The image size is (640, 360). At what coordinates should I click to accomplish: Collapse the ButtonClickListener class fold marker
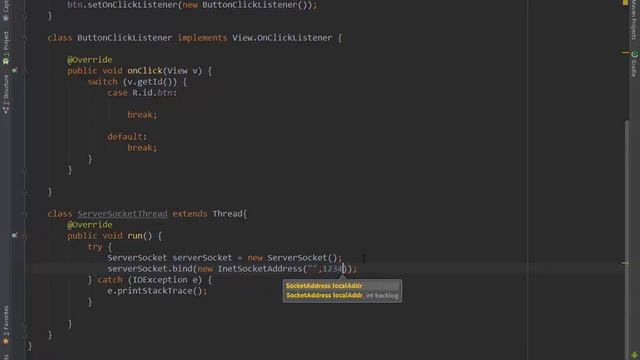point(25,38)
